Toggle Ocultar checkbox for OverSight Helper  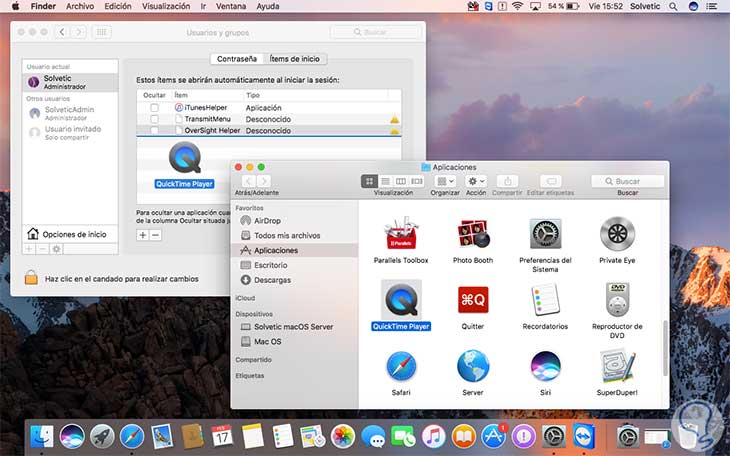point(154,130)
